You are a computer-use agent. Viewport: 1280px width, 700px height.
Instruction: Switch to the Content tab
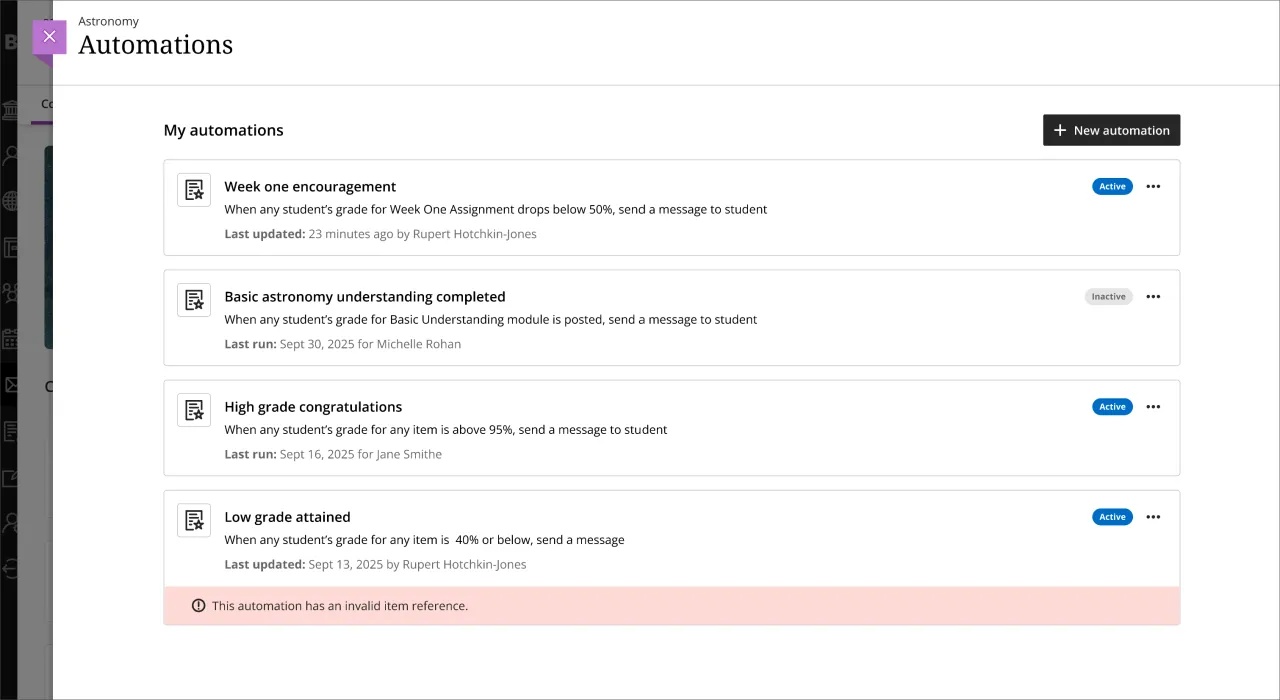tap(46, 103)
